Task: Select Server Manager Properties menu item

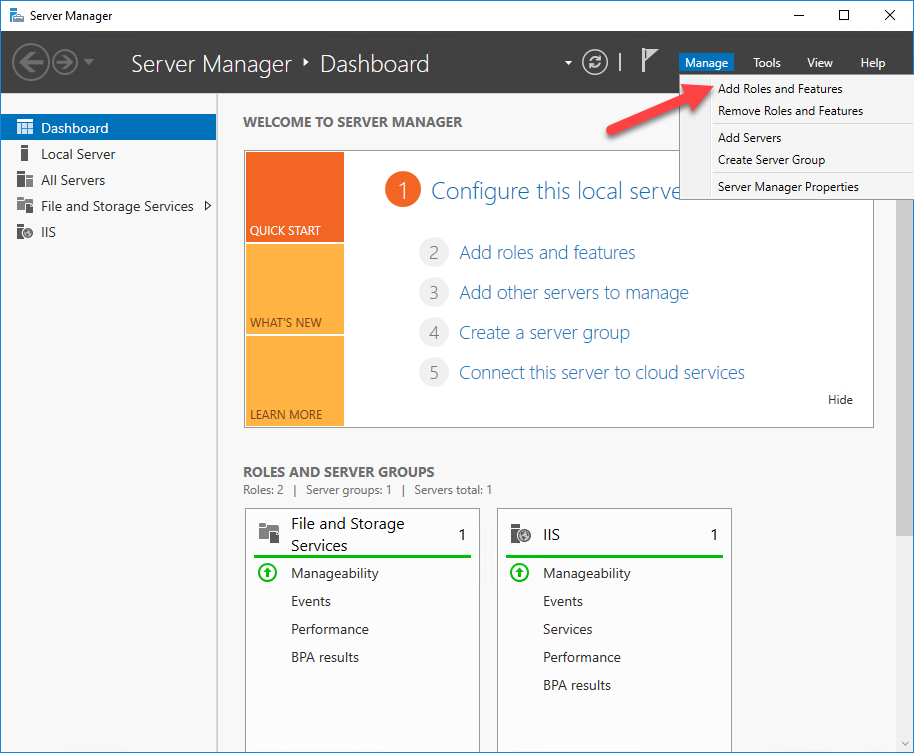Action: click(x=788, y=187)
